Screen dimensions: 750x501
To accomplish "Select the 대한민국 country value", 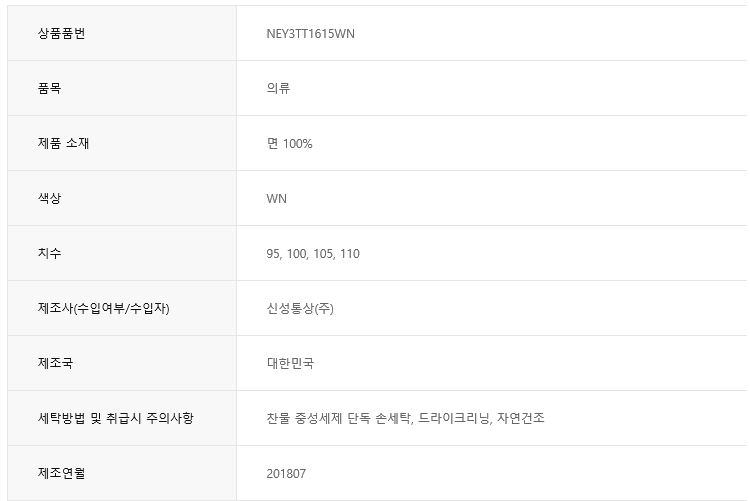I will click(290, 363).
